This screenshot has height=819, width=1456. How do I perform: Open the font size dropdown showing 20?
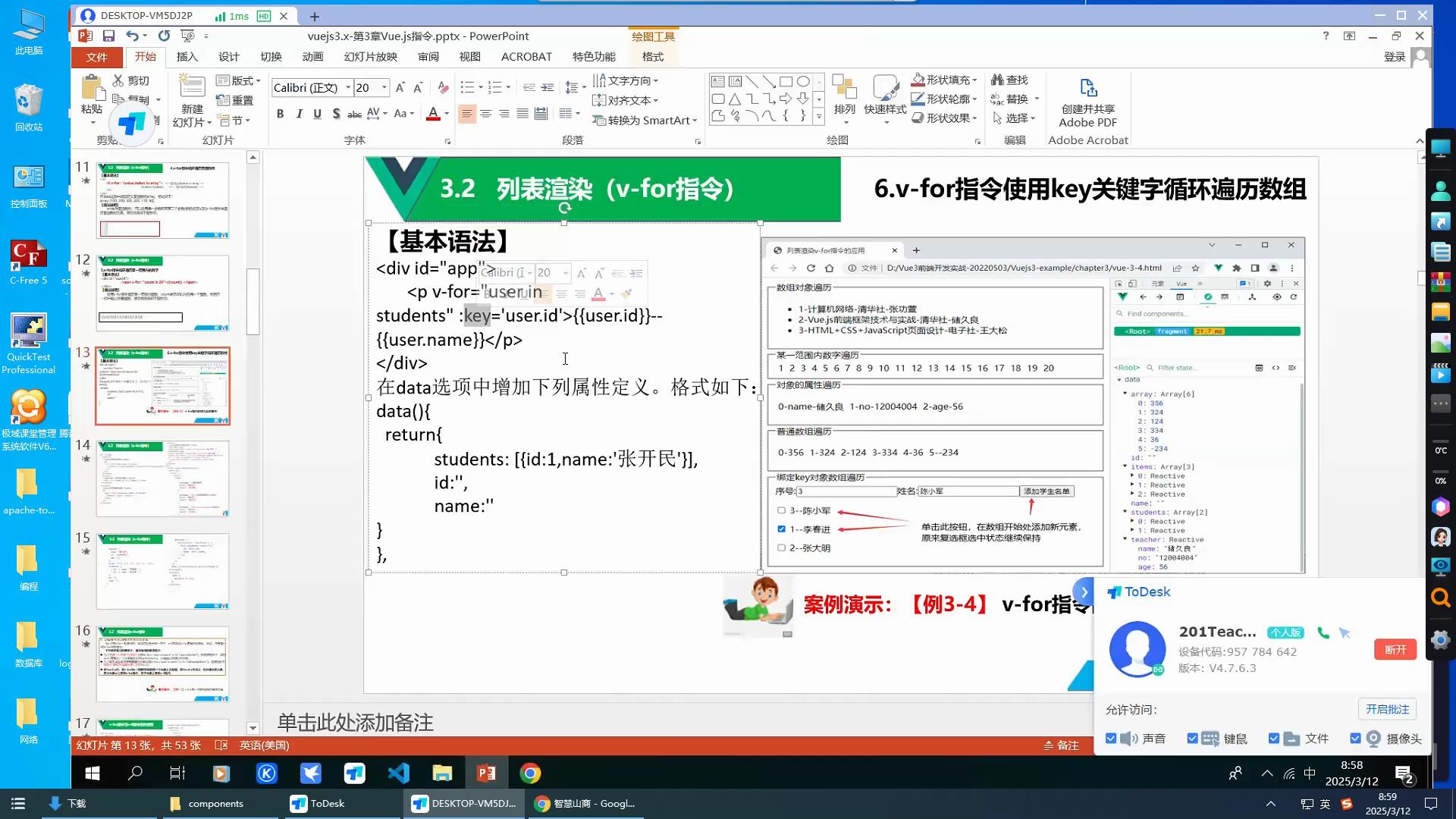tap(384, 87)
